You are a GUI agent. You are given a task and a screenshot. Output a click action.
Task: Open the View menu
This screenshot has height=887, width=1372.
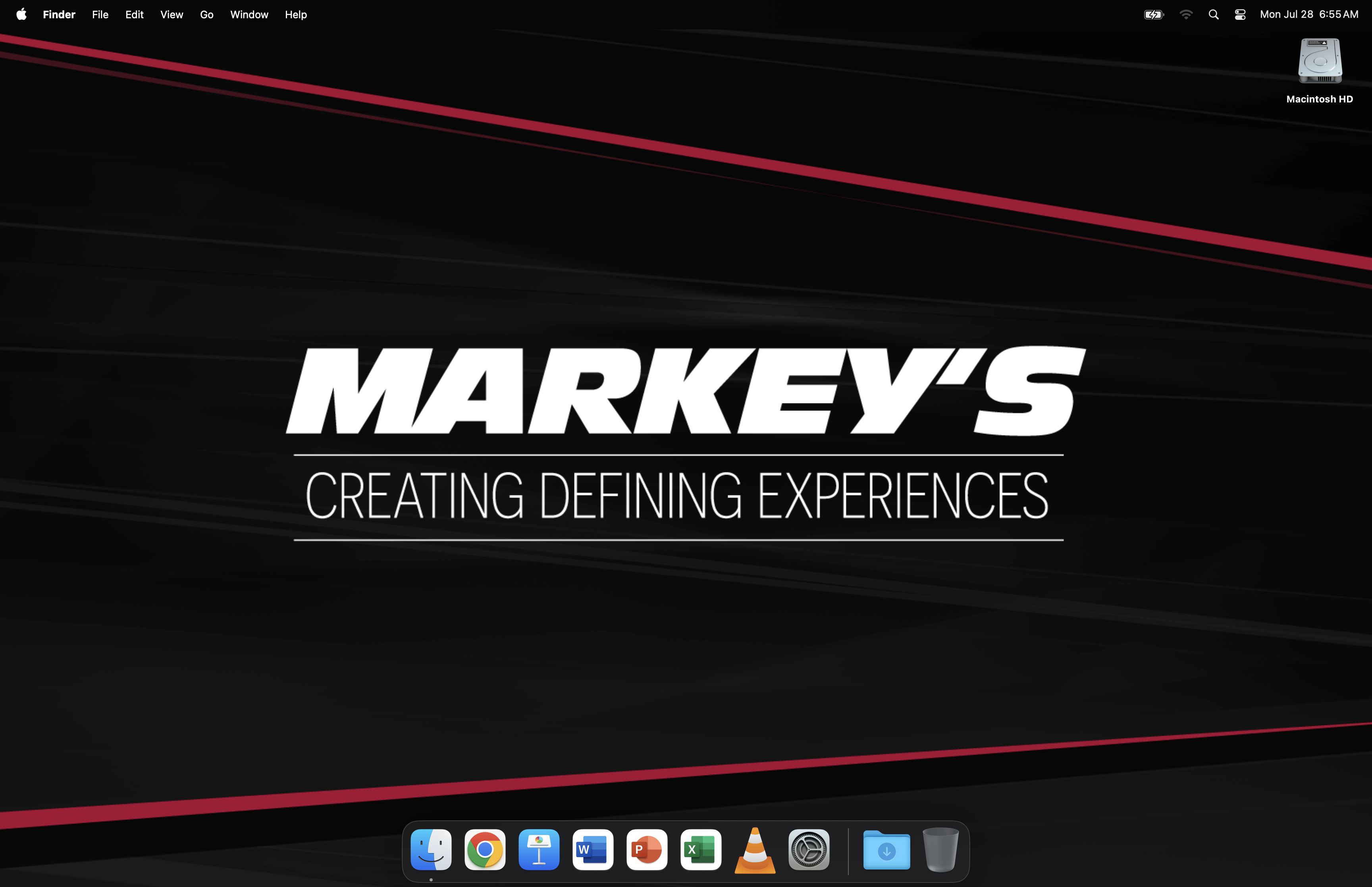click(171, 14)
